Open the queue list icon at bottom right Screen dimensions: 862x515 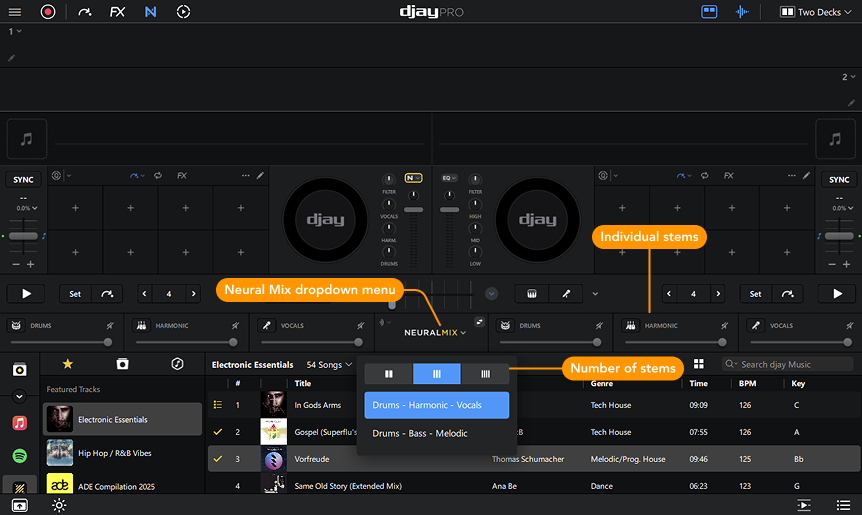coord(843,505)
